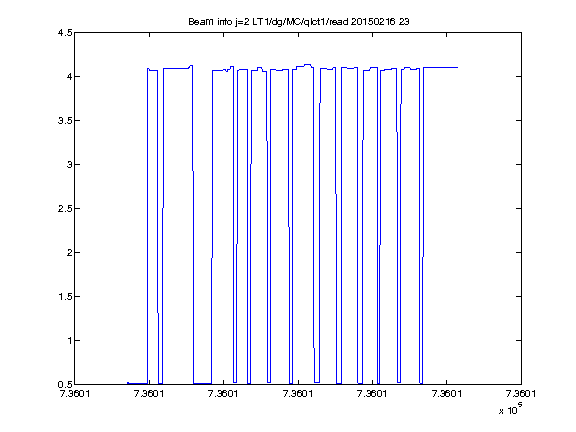The image size is (576, 432).
Task: Click the y-axis tick label 0.5
Action: tap(65, 385)
